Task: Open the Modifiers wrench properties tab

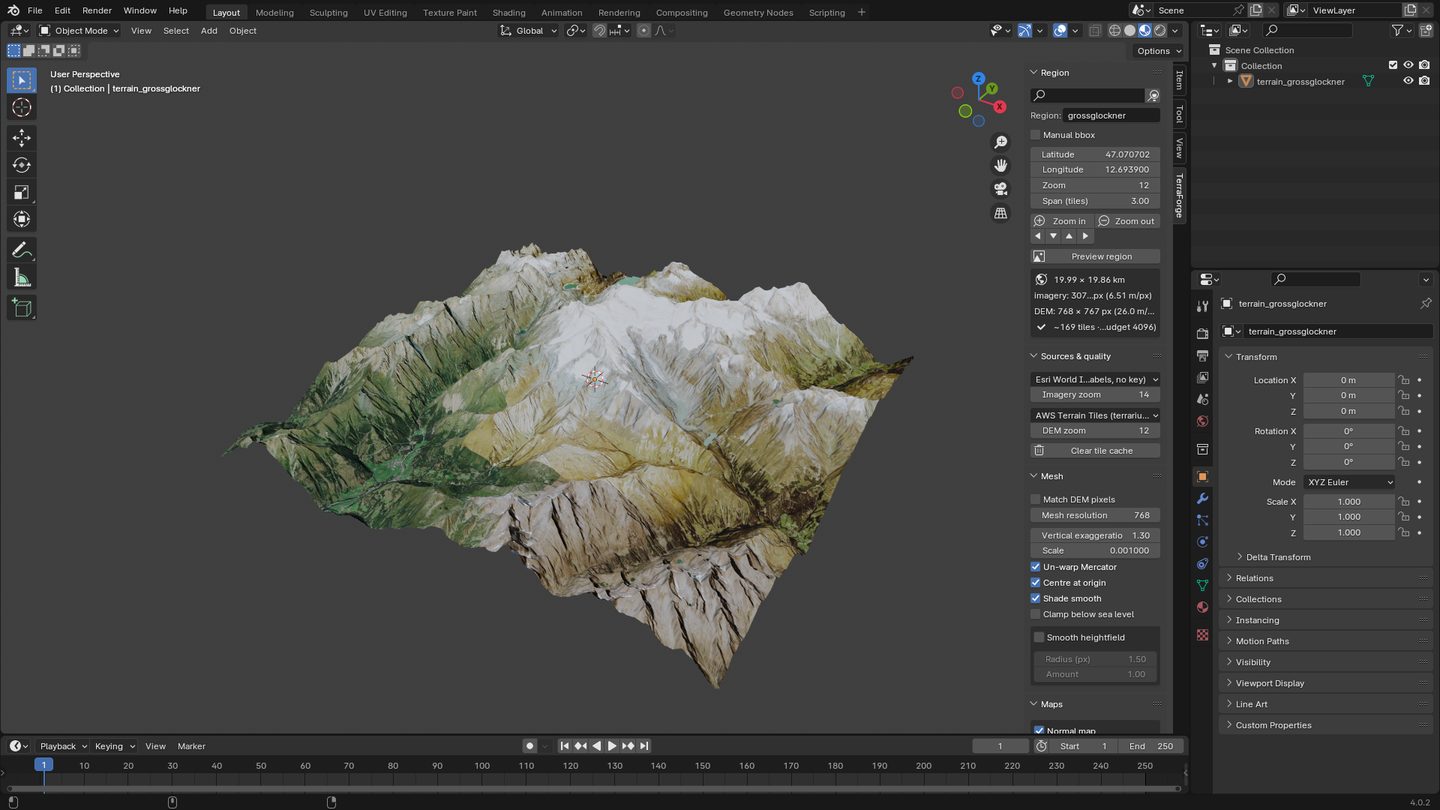Action: pos(1202,498)
